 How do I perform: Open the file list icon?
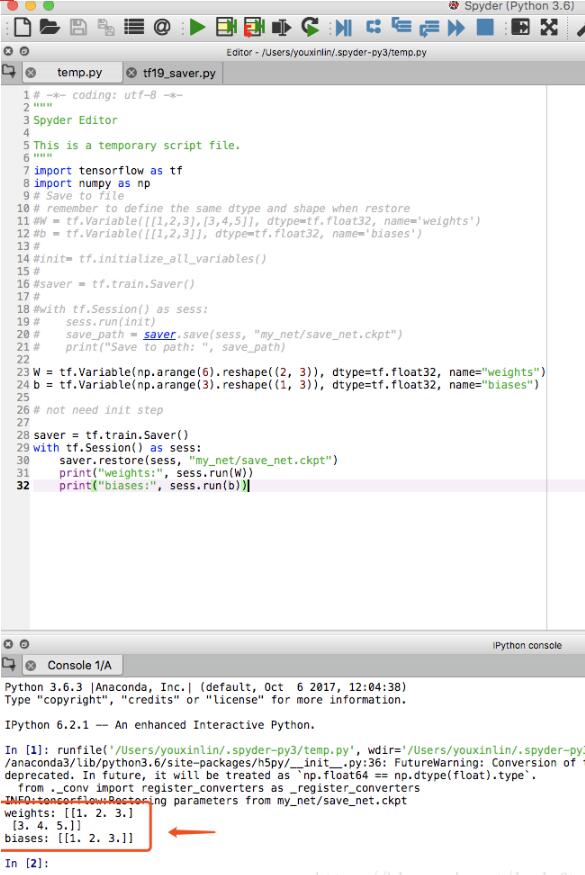(133, 27)
